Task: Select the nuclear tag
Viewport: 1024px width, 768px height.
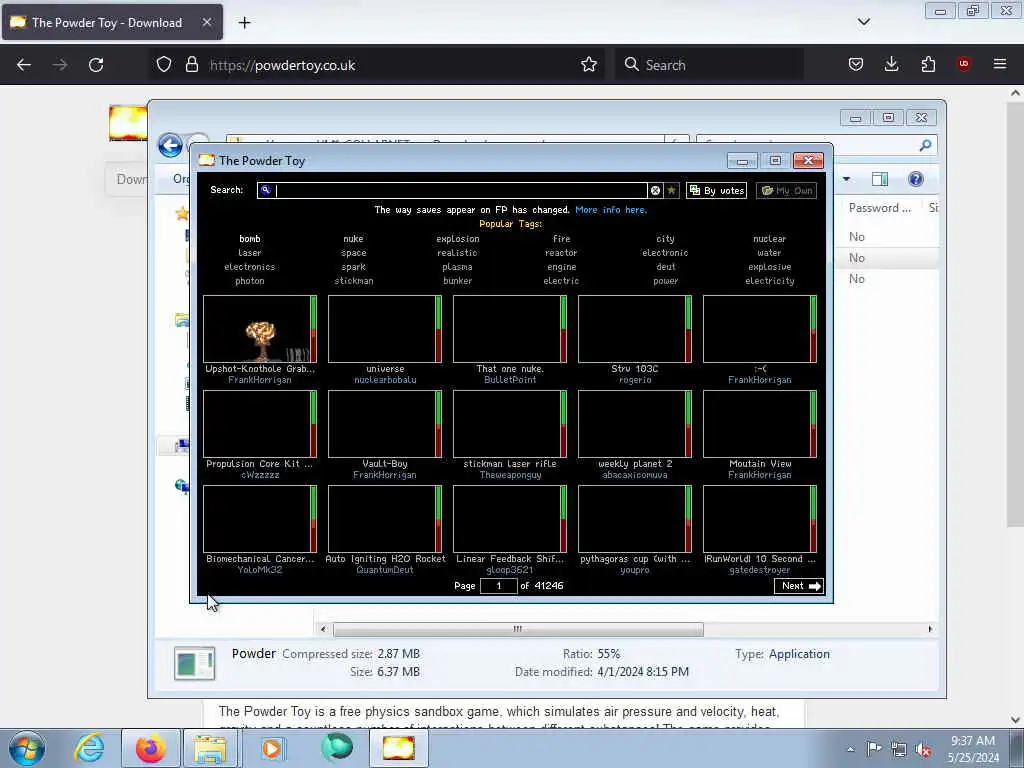Action: pyautogui.click(x=769, y=239)
